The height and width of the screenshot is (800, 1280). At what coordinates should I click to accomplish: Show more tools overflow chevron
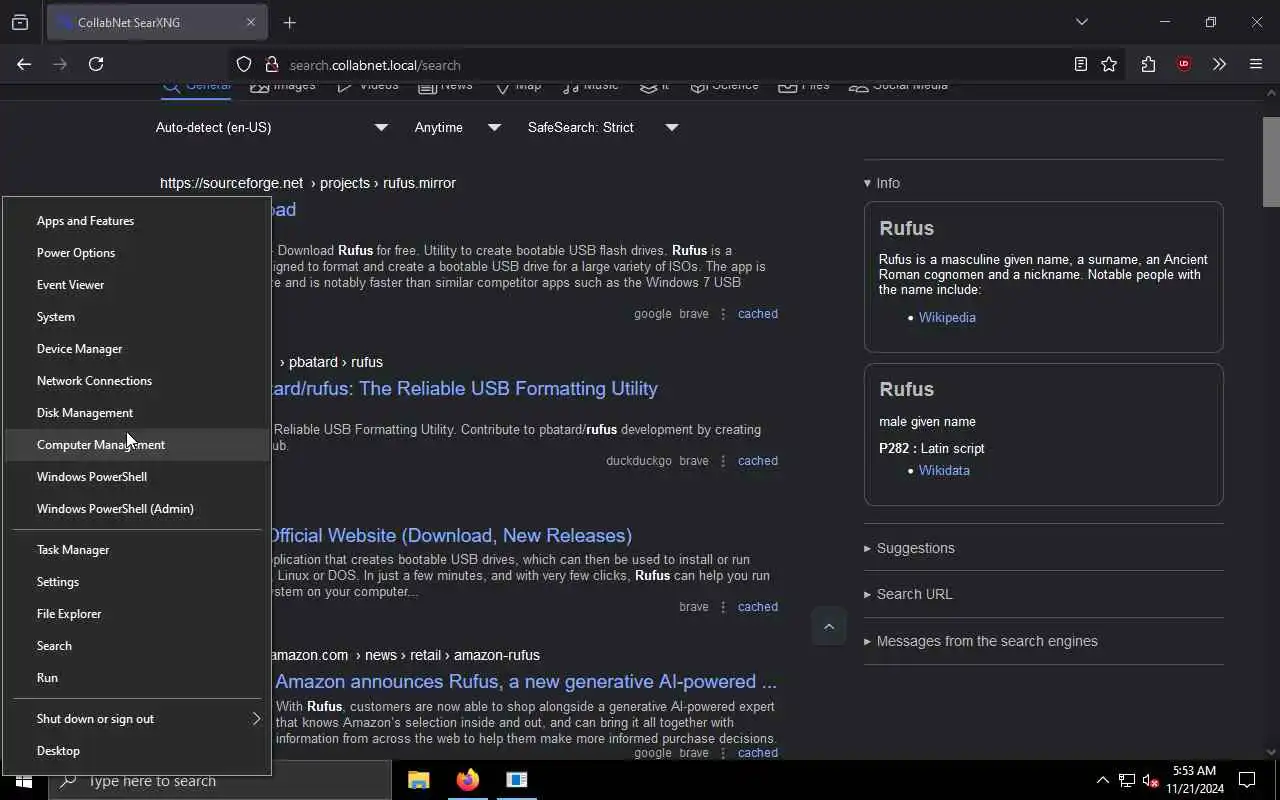click(1219, 64)
